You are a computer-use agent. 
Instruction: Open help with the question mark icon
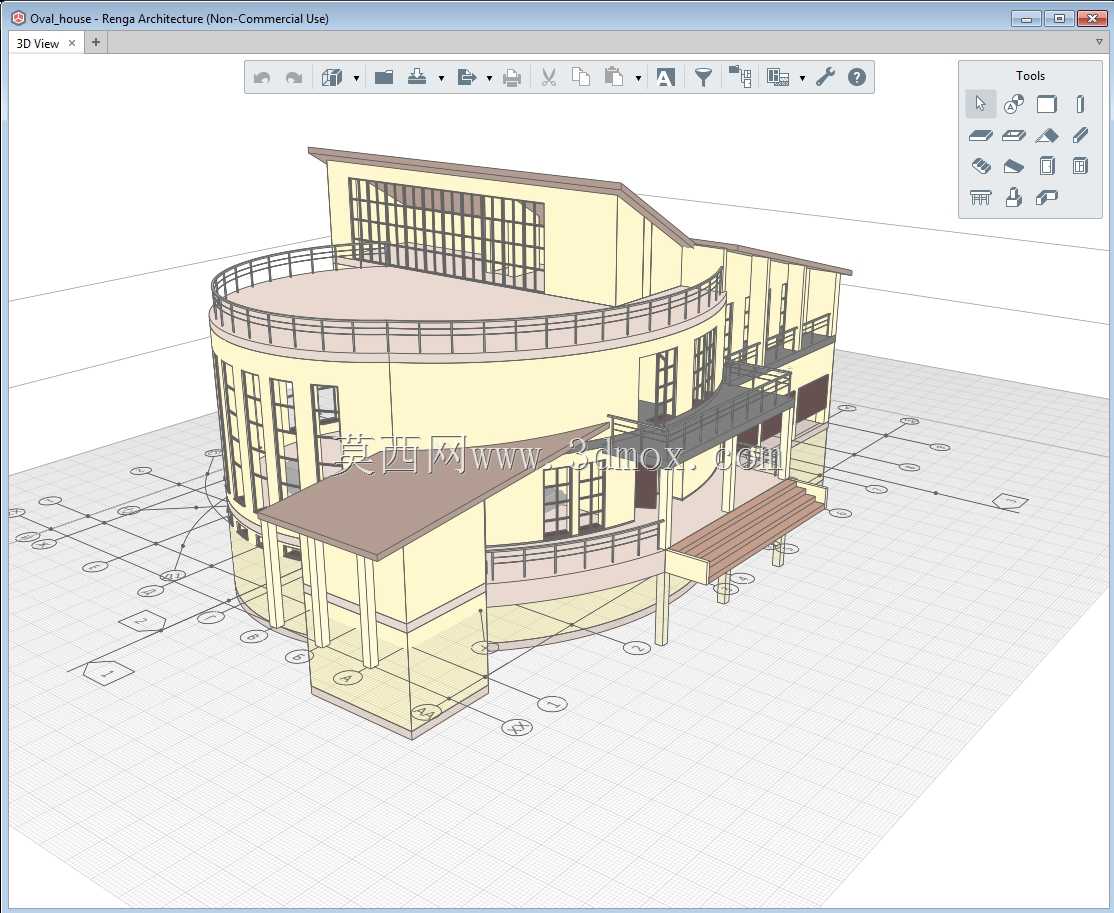click(x=857, y=77)
